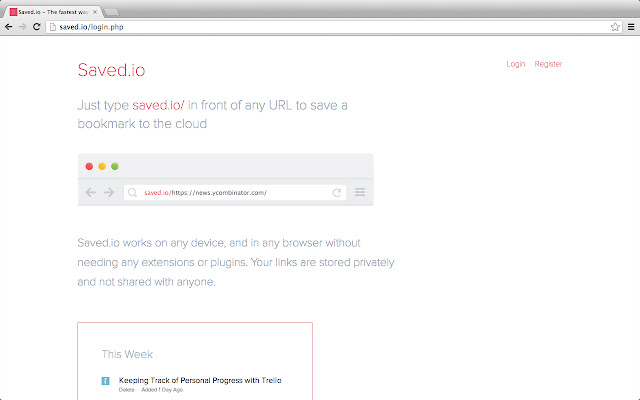Click the Saved.io logo heading
This screenshot has height=400, width=640.
[111, 70]
